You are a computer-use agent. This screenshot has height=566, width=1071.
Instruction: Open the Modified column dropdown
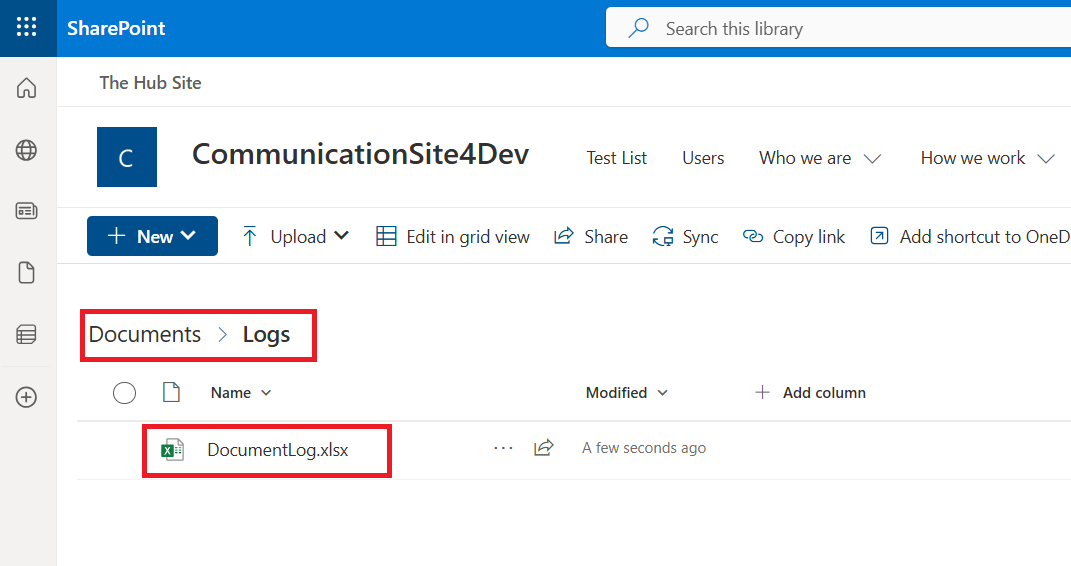coord(663,393)
